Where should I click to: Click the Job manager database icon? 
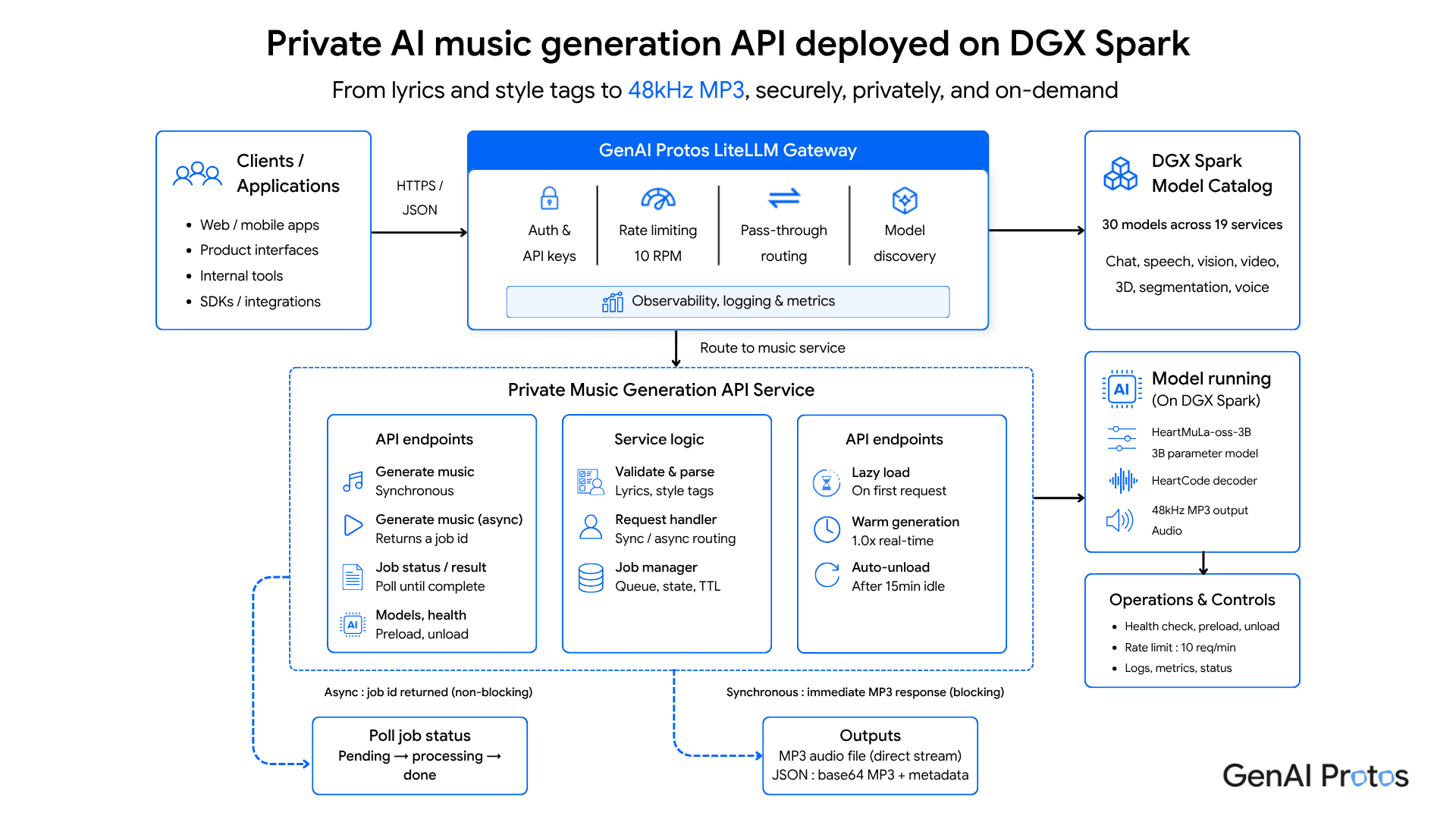coord(591,577)
